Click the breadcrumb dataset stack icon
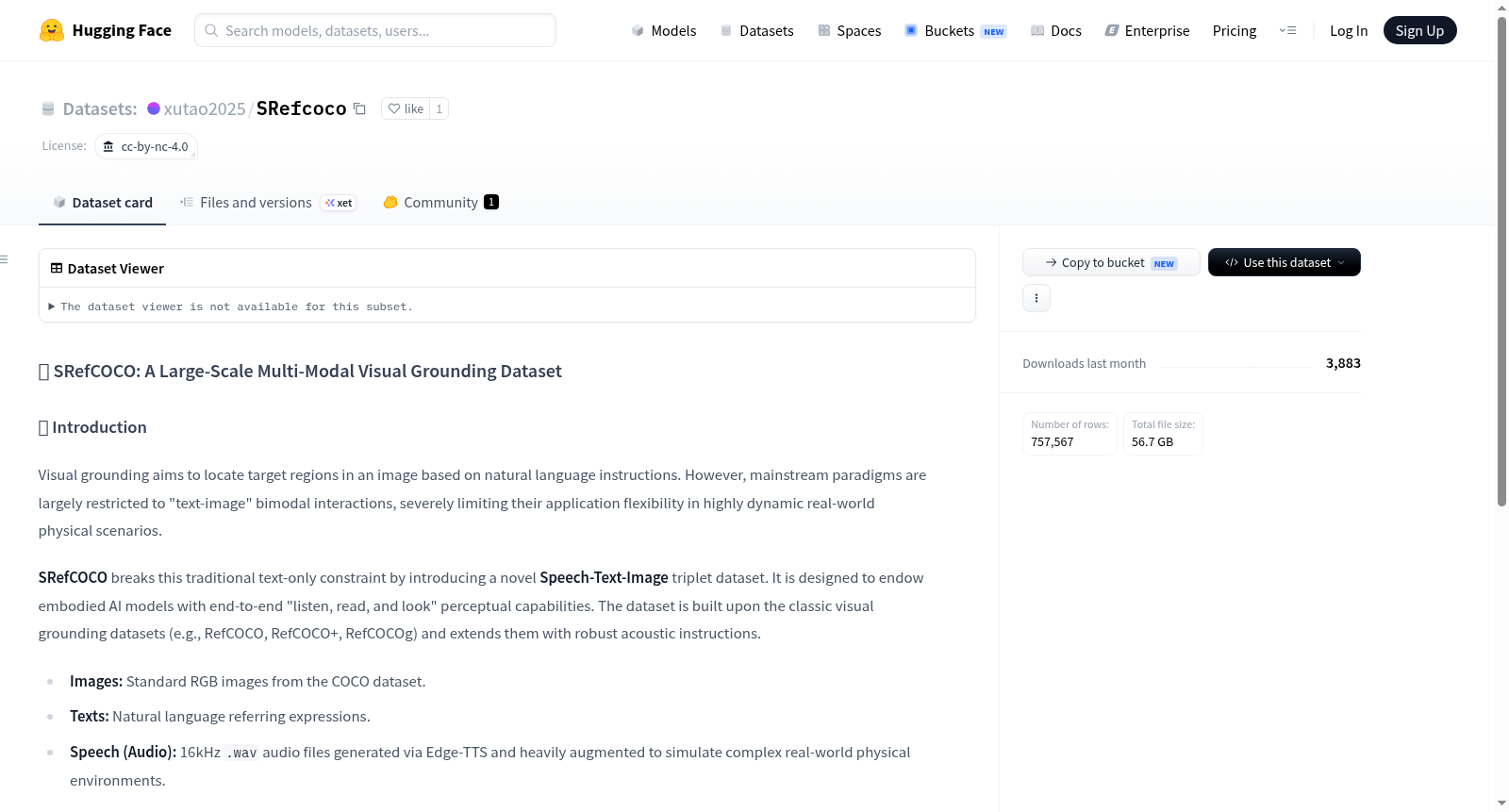The width and height of the screenshot is (1509, 812). coord(48,108)
